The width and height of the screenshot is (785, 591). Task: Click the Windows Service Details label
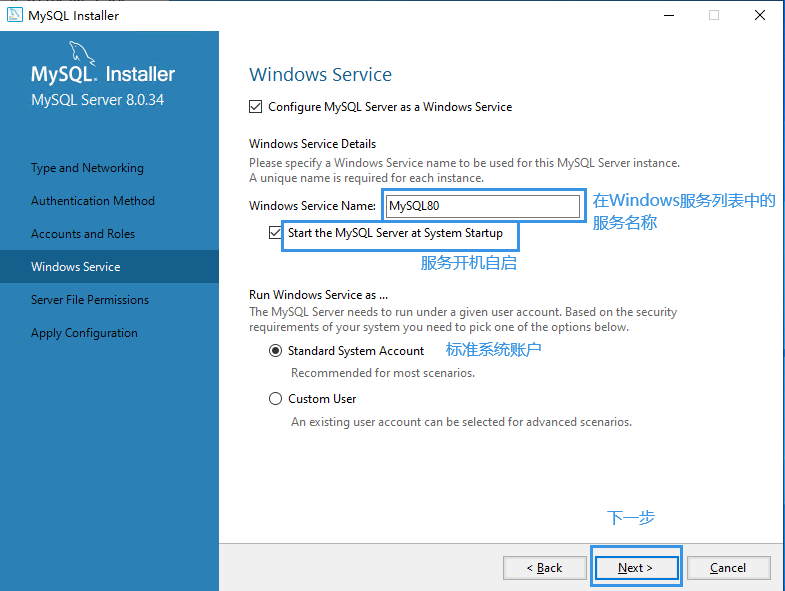coord(312,144)
